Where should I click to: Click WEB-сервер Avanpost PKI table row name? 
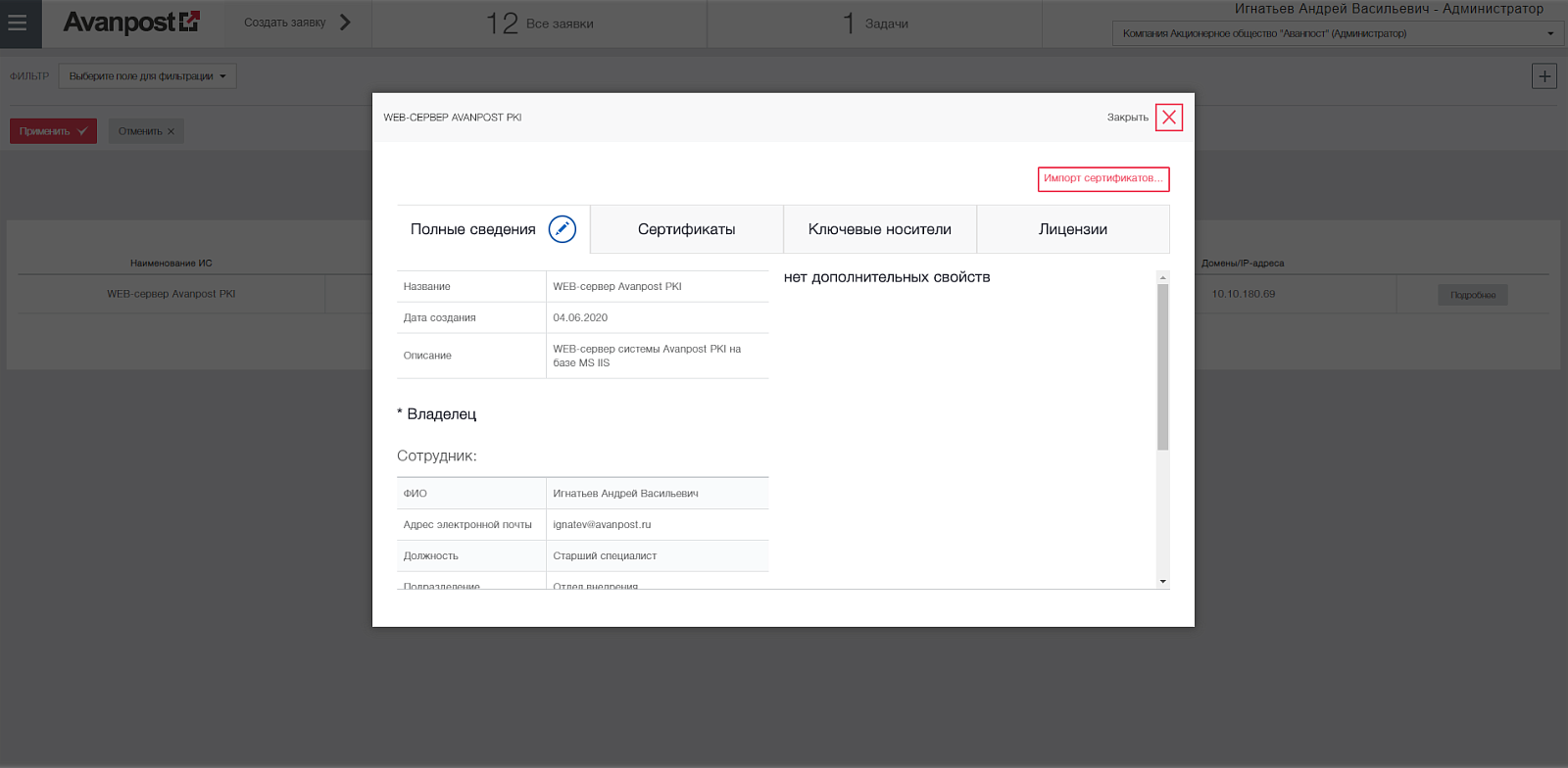tap(171, 294)
